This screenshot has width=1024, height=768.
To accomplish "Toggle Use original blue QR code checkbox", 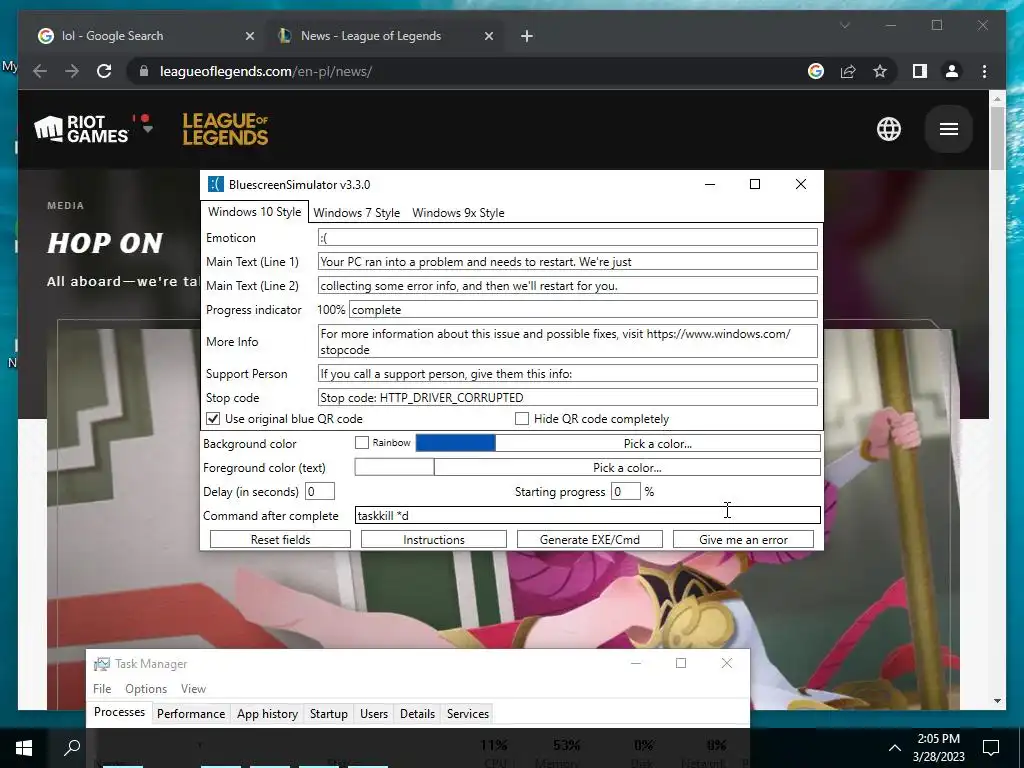I will pyautogui.click(x=213, y=419).
